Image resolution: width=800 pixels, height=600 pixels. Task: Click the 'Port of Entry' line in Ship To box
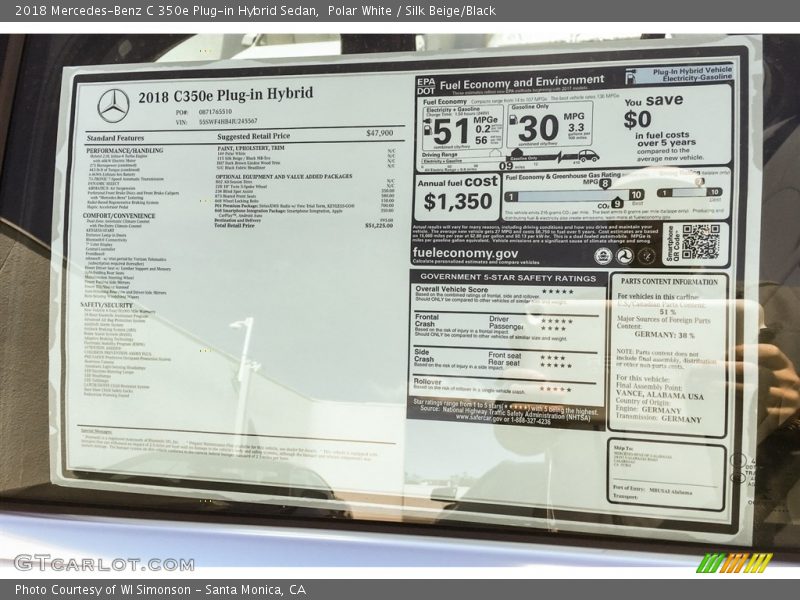[653, 490]
